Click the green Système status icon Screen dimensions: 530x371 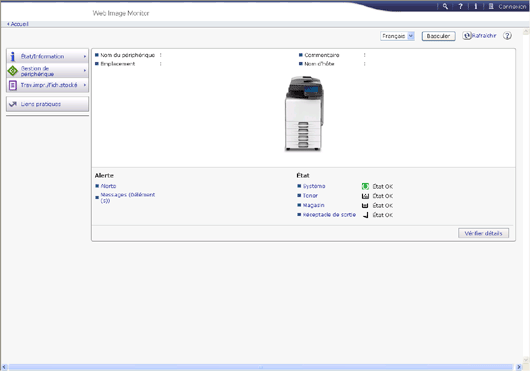pyautogui.click(x=365, y=186)
